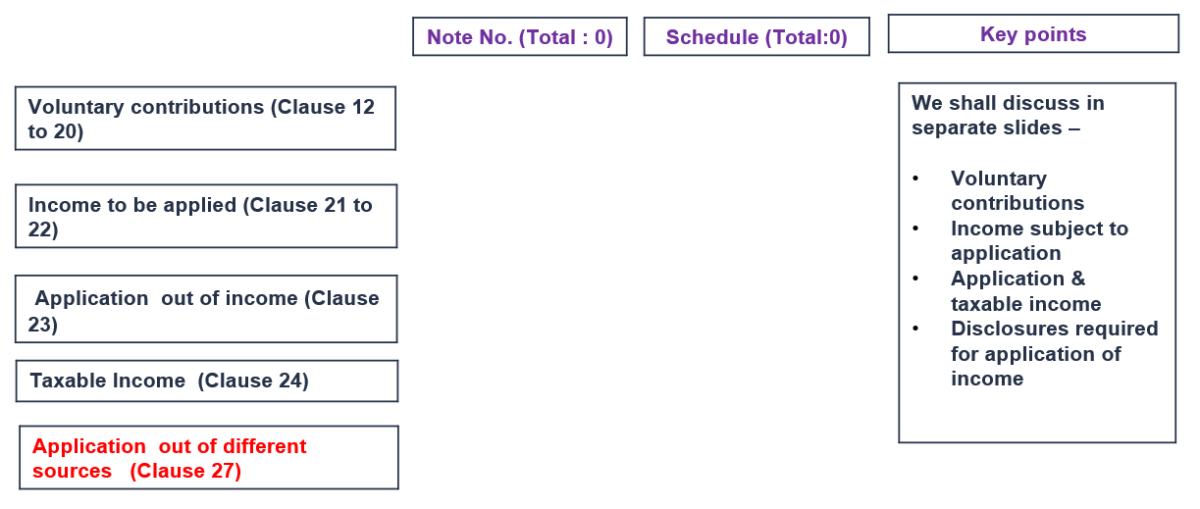This screenshot has height=509, width=1200.
Task: Click the Taxable Income (Clause 24) box
Action: [205, 381]
